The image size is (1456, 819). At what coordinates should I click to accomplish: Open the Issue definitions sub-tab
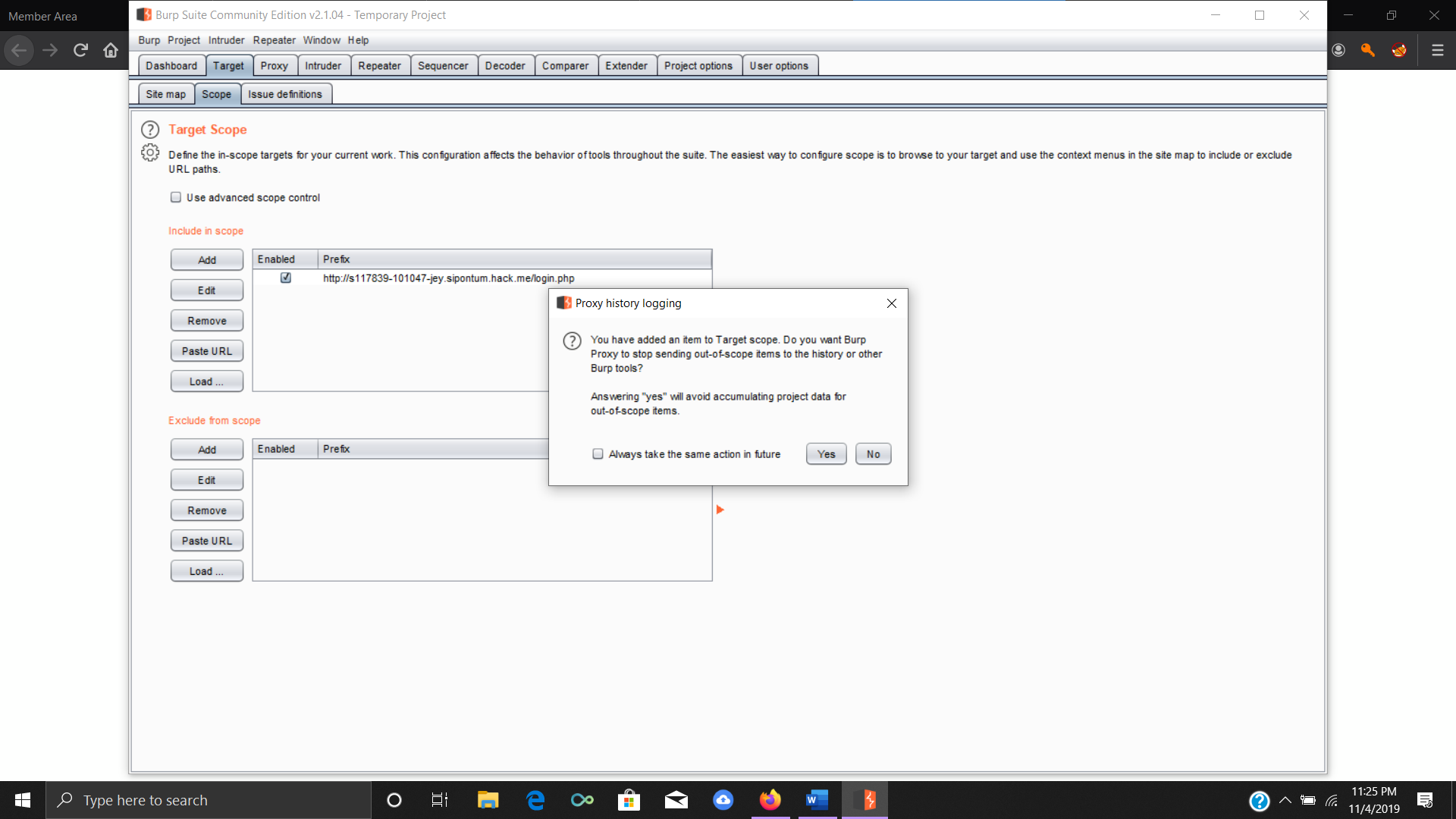(285, 94)
